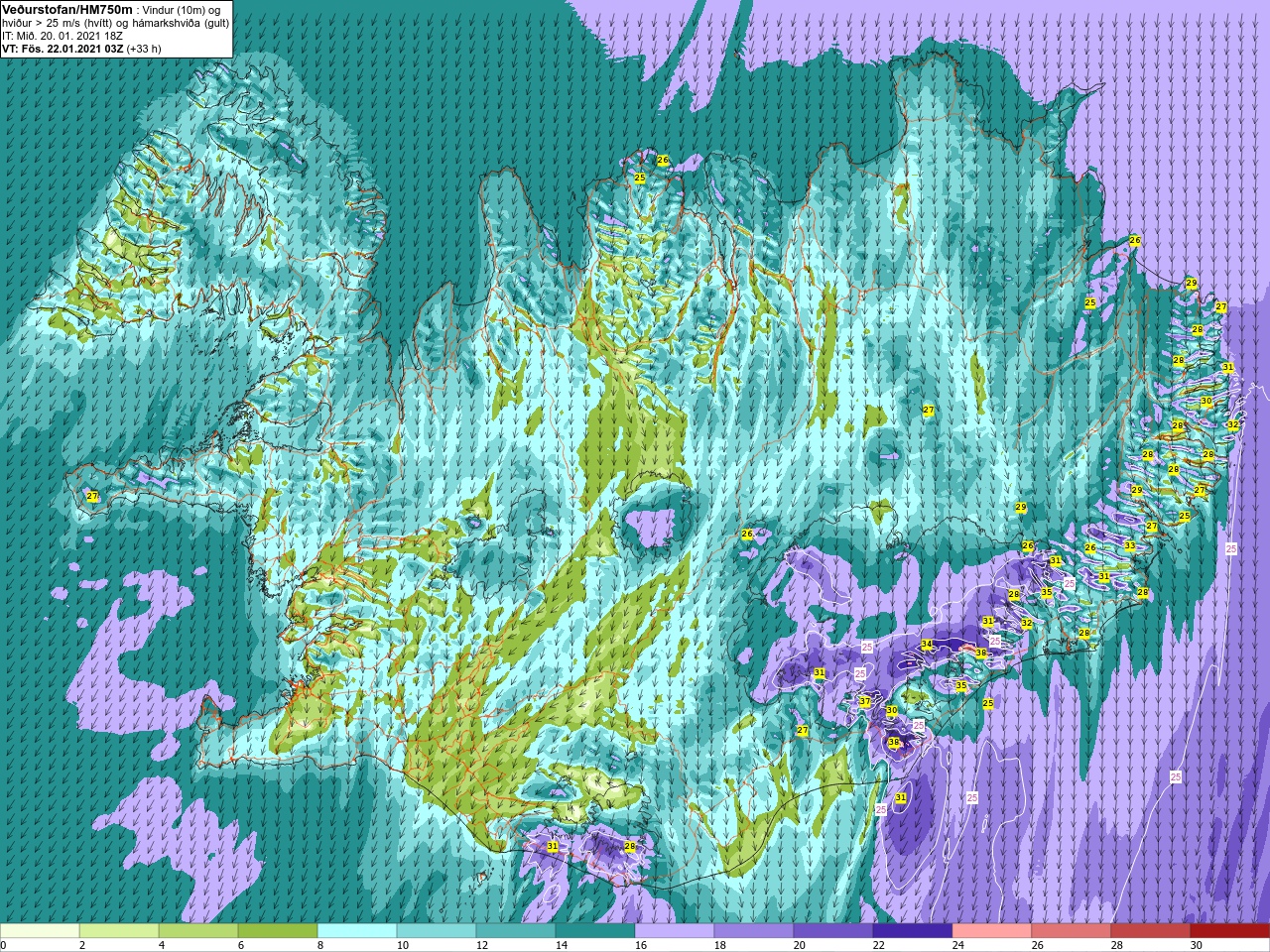
Task: Click the red 28–30 legend swatch
Action: pyautogui.click(x=1151, y=931)
